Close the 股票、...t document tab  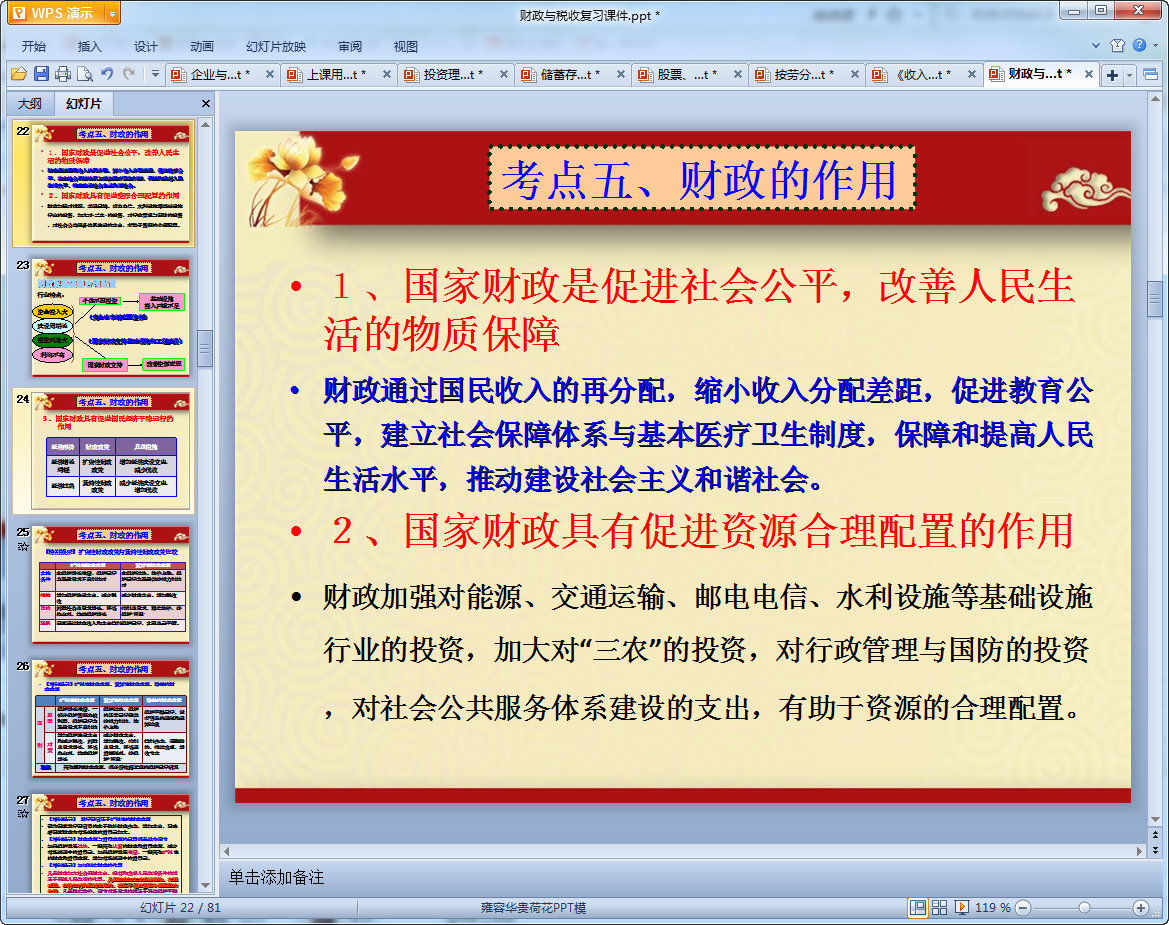[x=738, y=75]
